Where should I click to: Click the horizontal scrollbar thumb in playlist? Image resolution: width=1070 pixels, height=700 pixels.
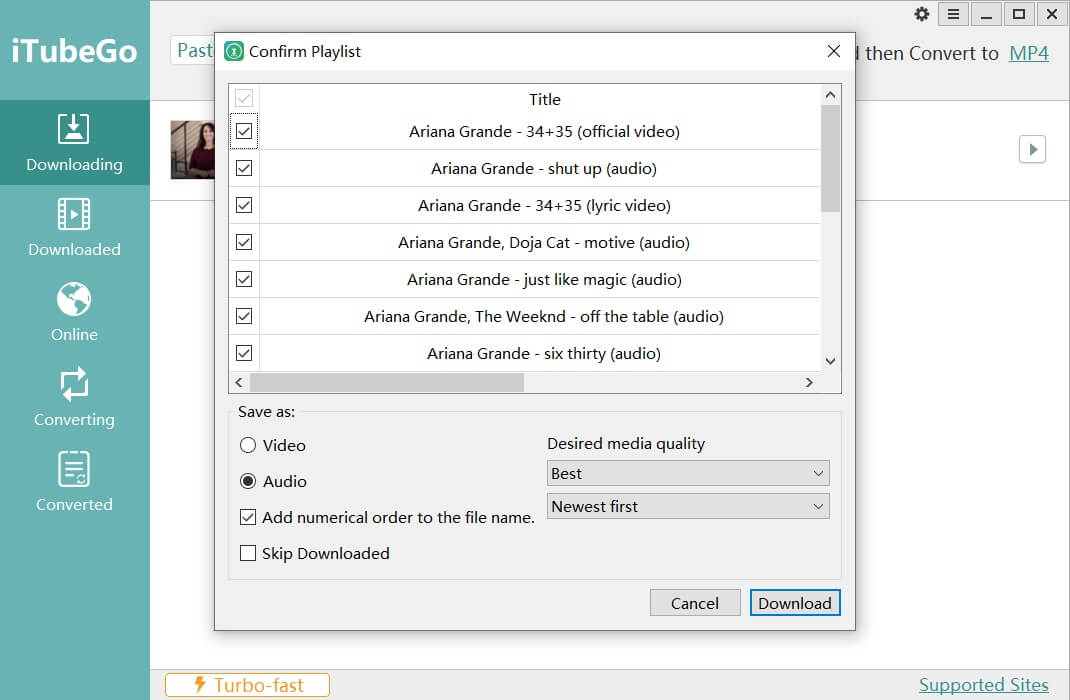click(387, 382)
